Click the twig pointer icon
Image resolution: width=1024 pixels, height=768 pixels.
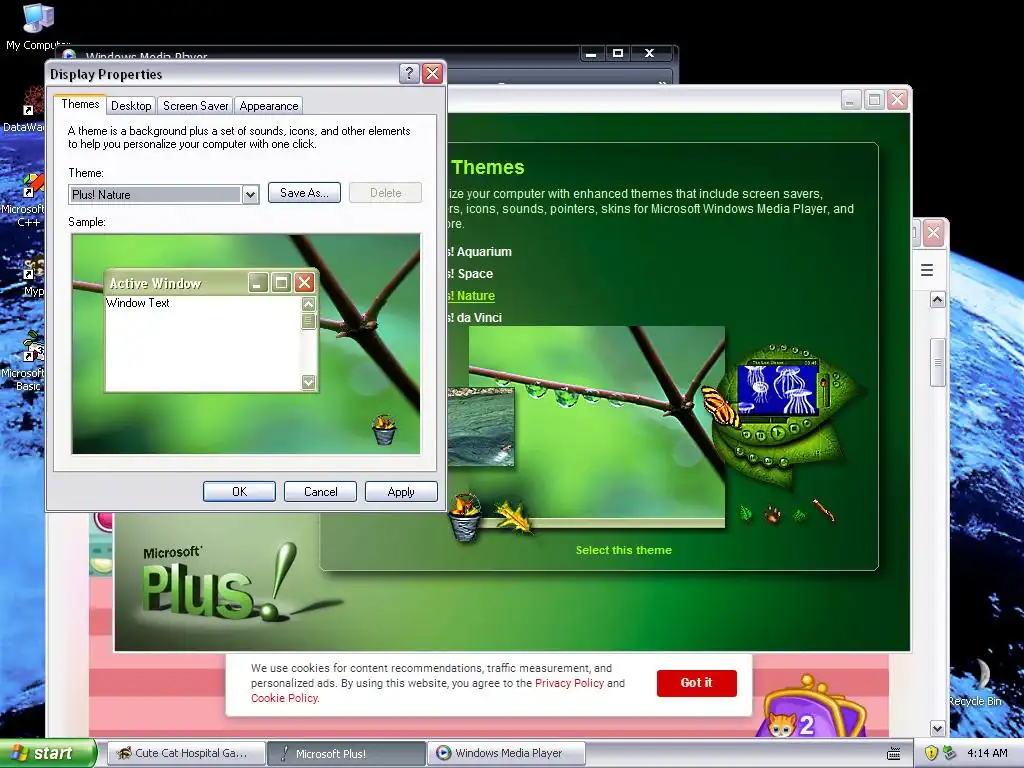click(x=824, y=510)
